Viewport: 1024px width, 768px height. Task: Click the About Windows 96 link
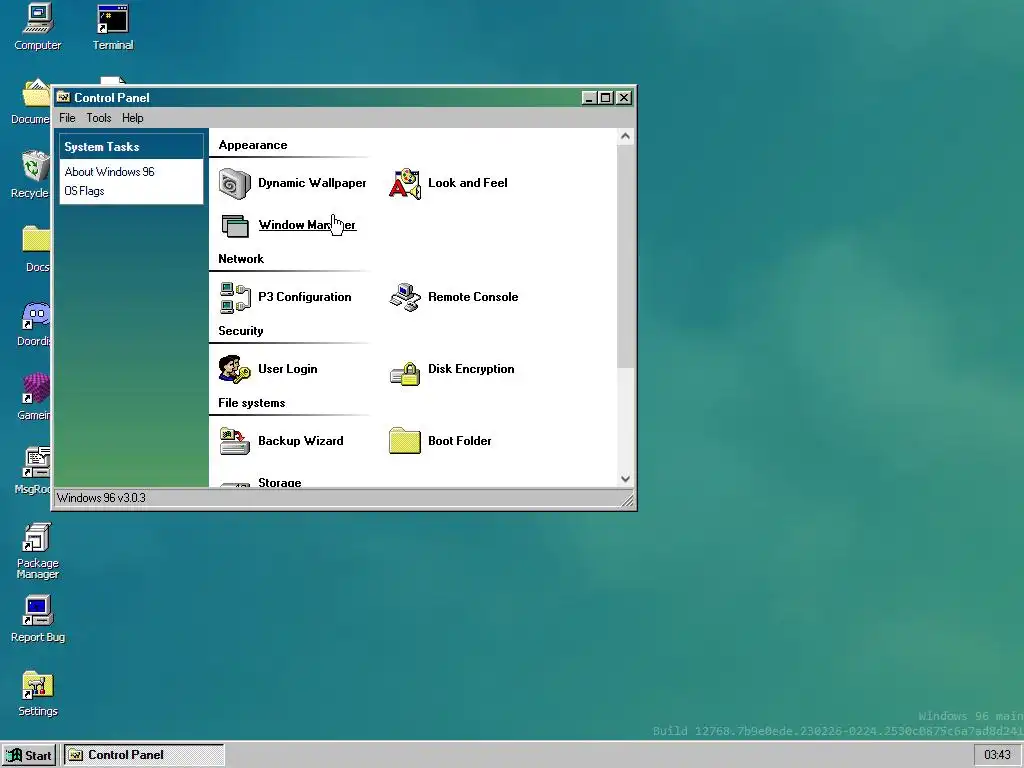(x=109, y=172)
